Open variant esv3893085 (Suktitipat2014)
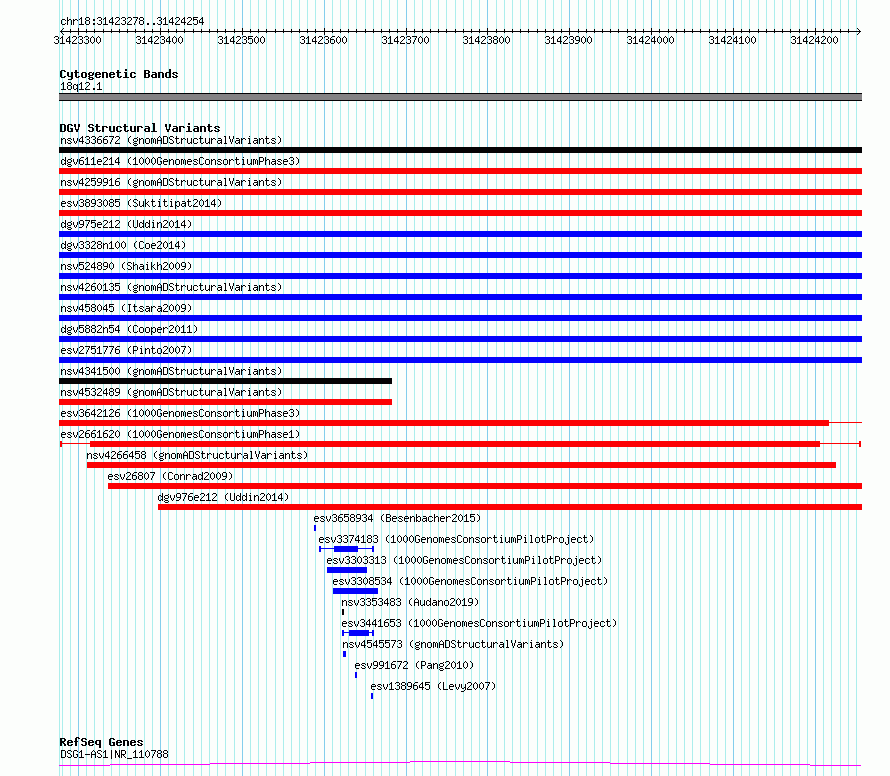The height and width of the screenshot is (776, 890). [x=141, y=203]
